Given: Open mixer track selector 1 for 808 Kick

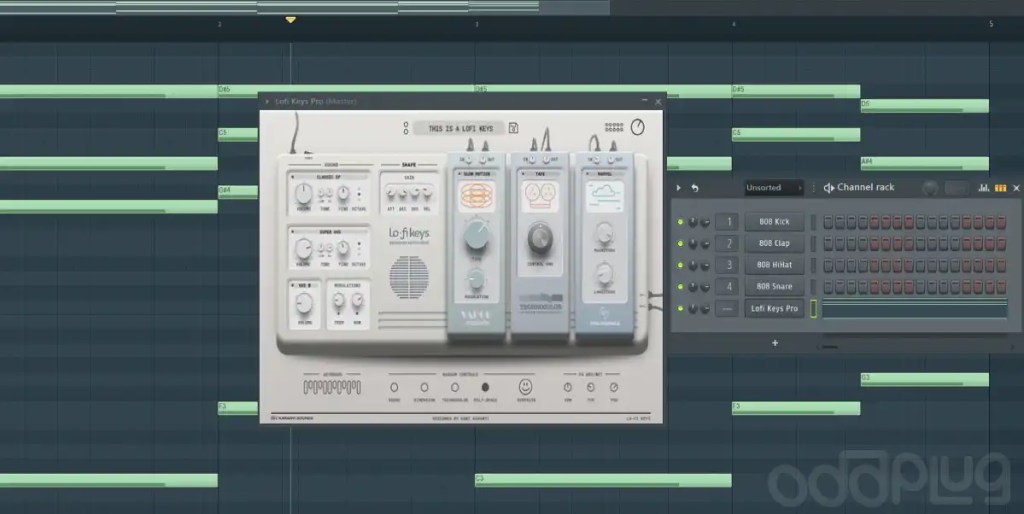Looking at the screenshot, I should [728, 222].
